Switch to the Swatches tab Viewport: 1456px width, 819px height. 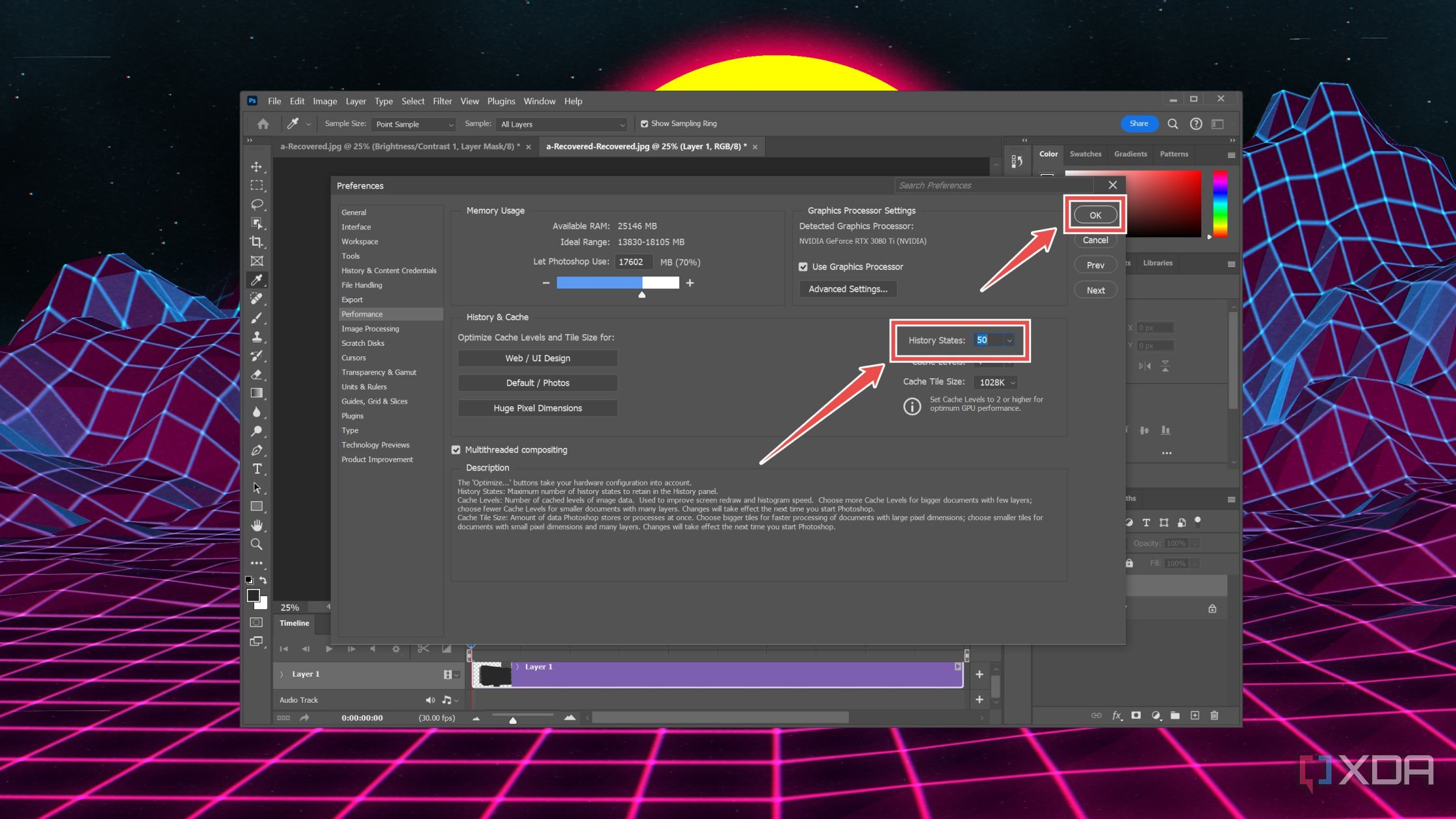1085,154
